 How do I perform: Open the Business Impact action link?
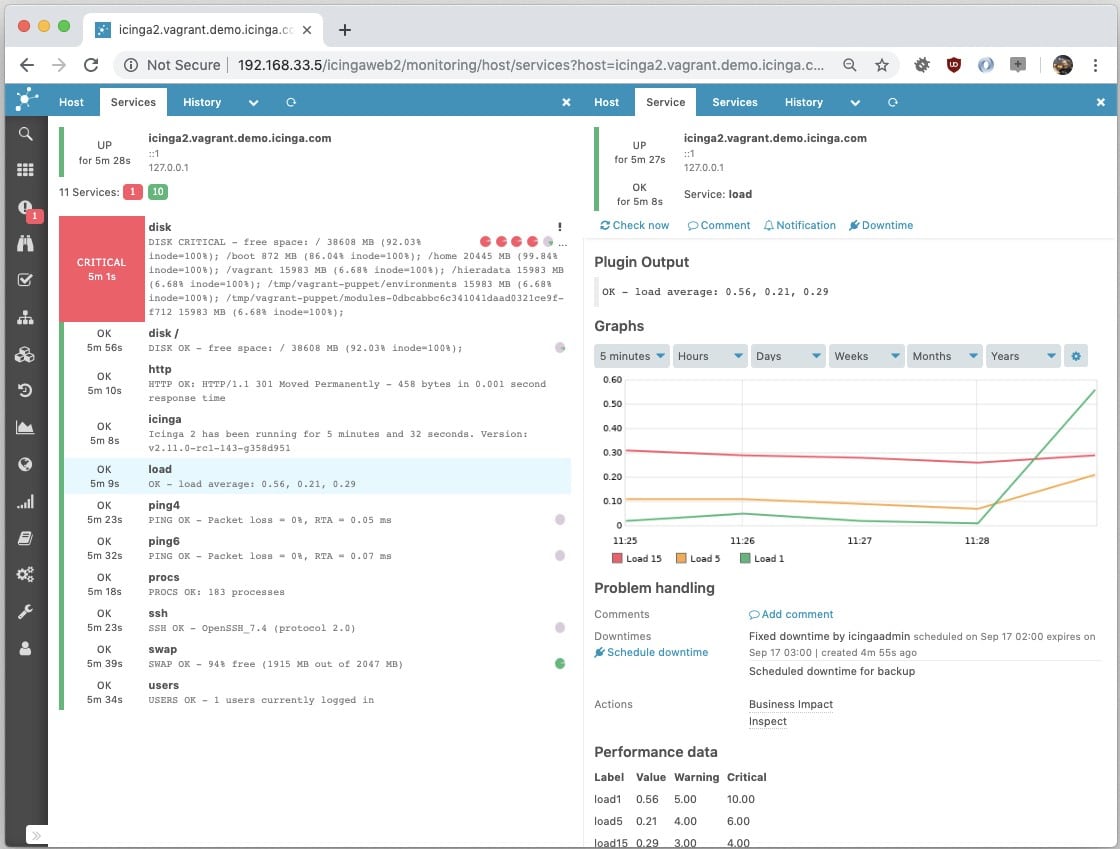[x=791, y=704]
